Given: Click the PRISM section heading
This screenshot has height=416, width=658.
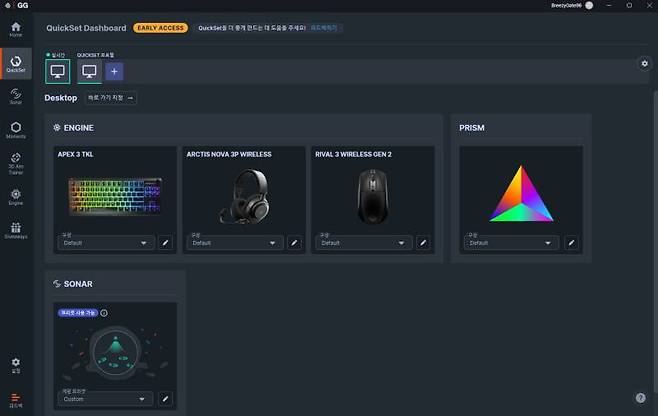Looking at the screenshot, I should point(472,128).
